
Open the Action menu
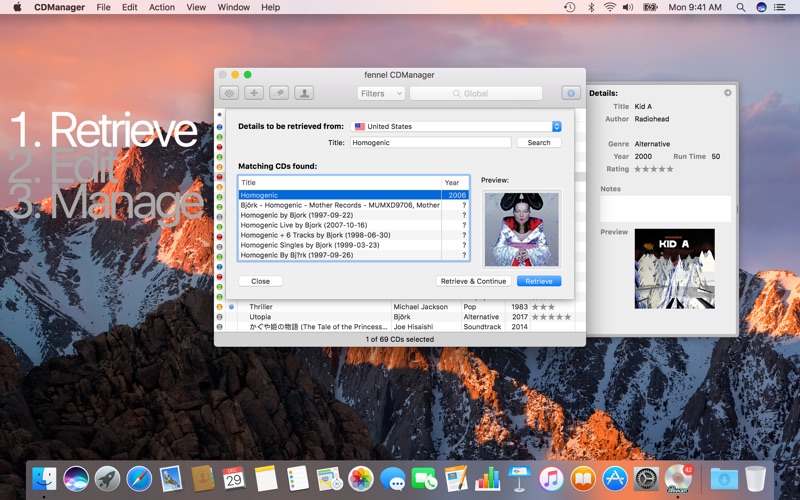click(162, 7)
